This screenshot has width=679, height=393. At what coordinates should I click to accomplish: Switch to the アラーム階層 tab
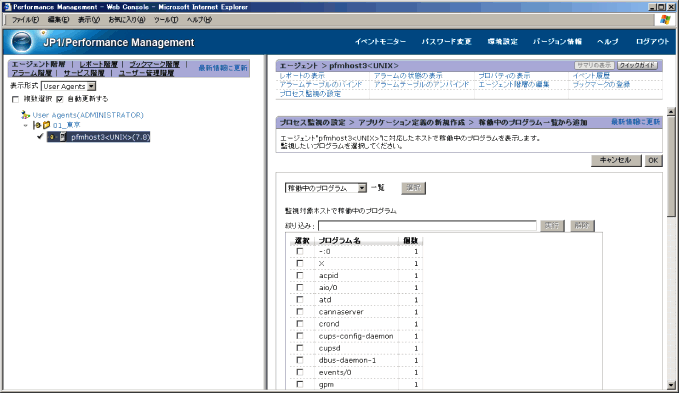point(32,73)
